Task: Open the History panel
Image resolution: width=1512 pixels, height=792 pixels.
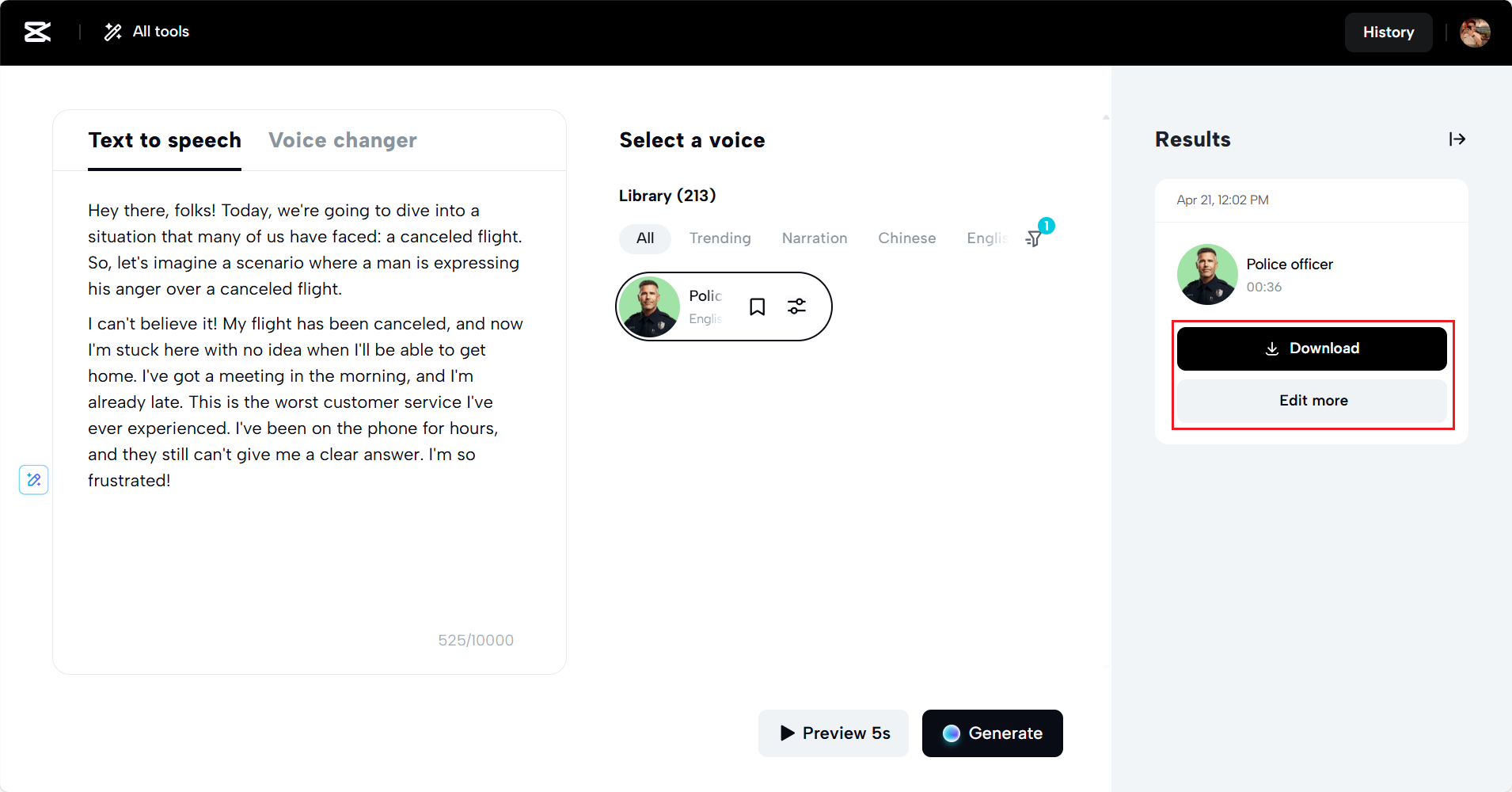Action: [1388, 32]
